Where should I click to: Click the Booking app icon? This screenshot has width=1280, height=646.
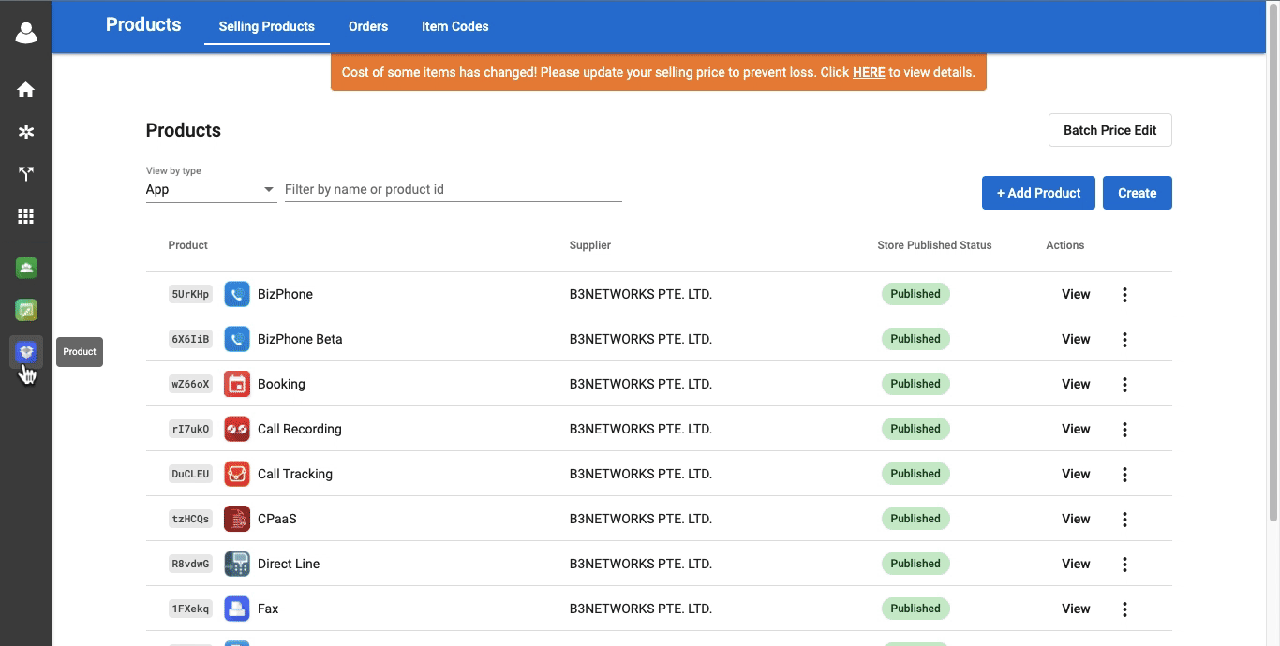236,384
